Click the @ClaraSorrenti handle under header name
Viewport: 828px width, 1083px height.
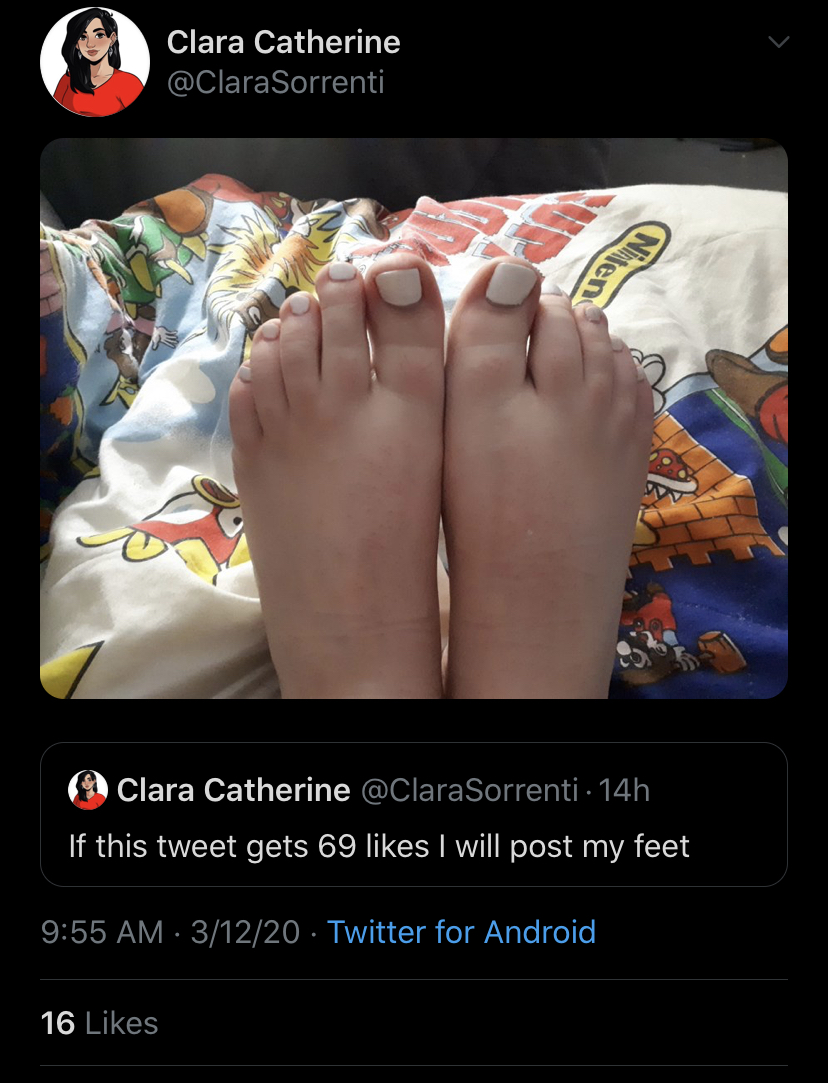(276, 82)
